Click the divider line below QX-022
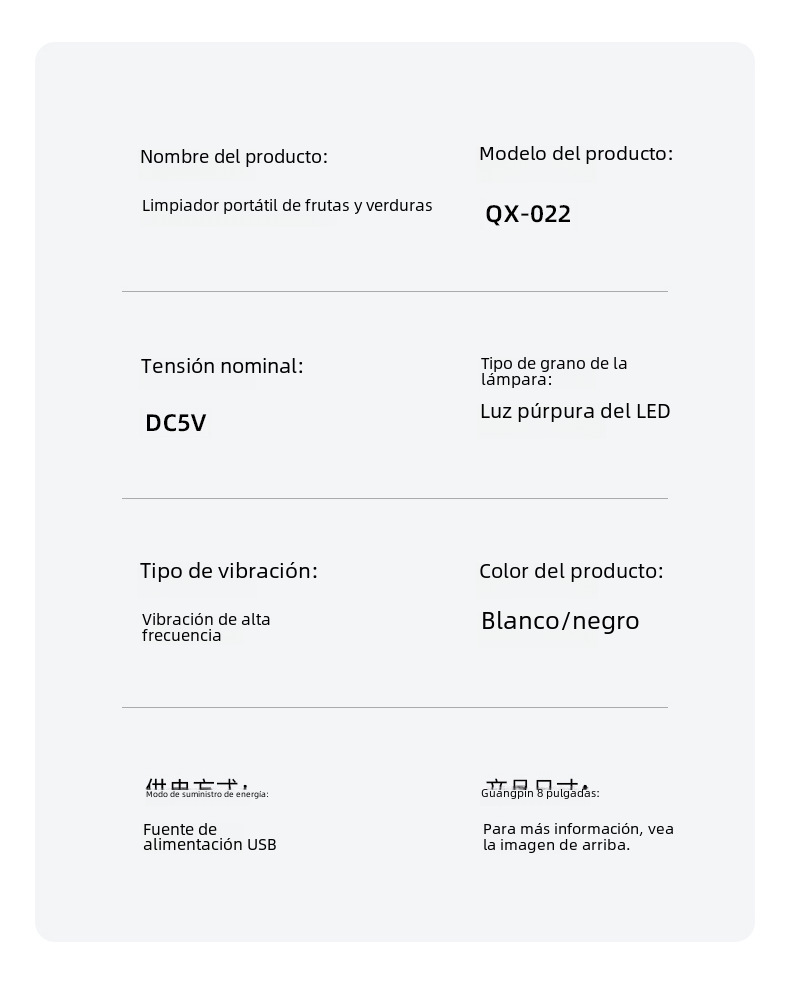Screen dimensions: 790x996 tap(394, 292)
